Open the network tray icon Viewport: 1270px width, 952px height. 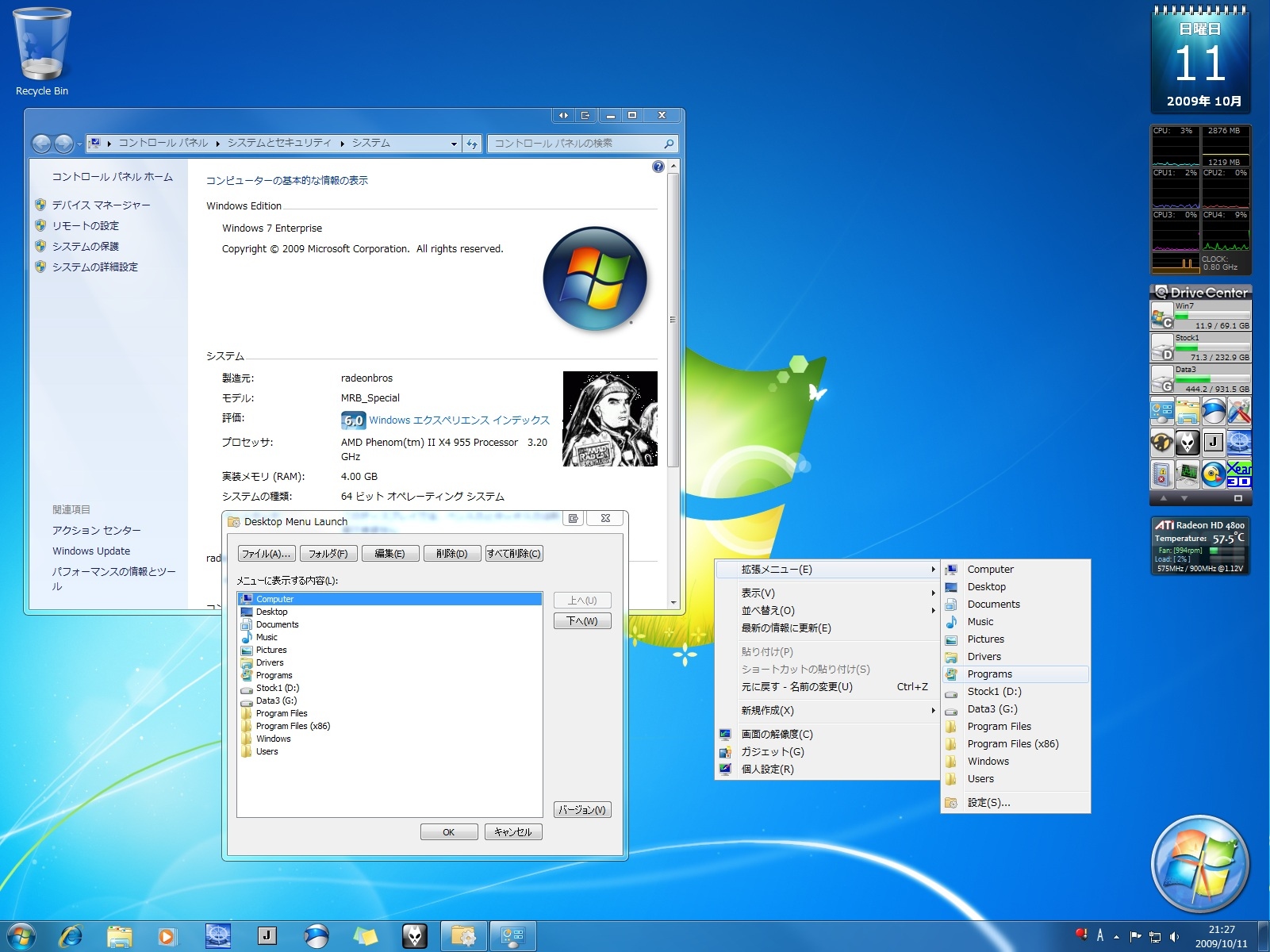pos(1155,937)
